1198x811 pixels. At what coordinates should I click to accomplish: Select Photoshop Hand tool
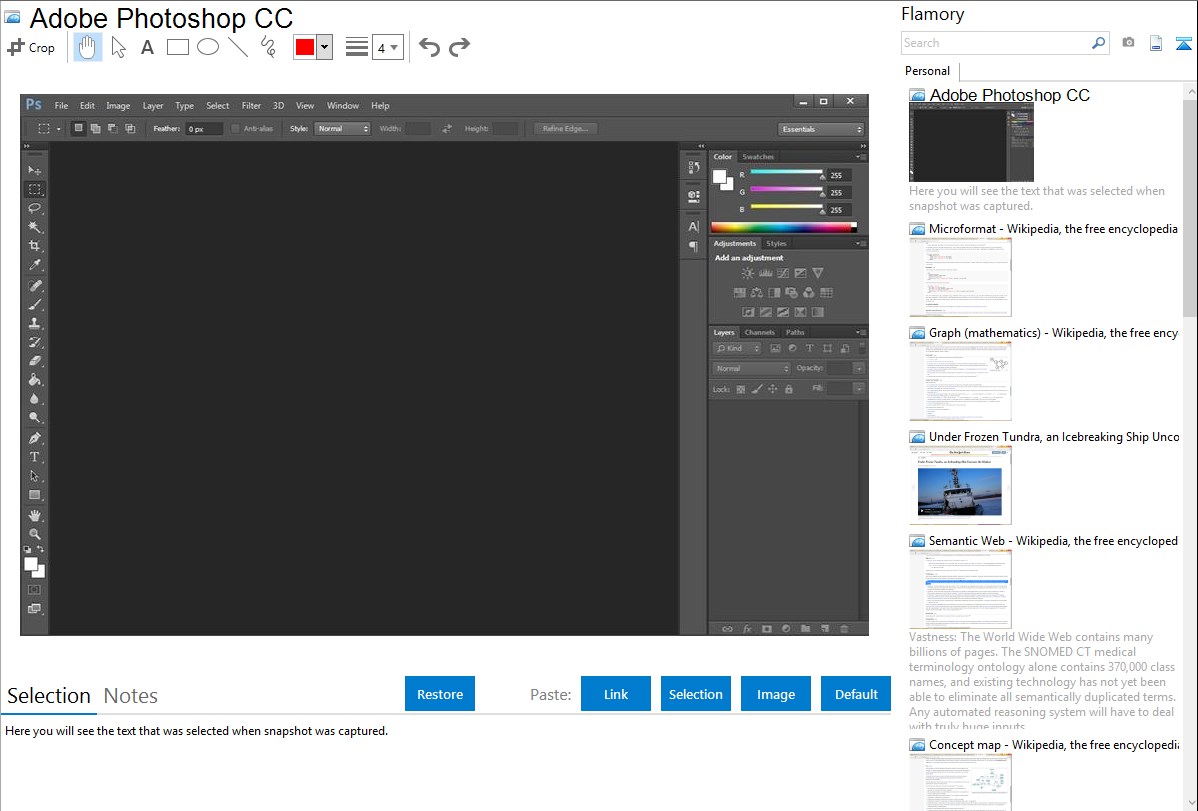[34, 515]
